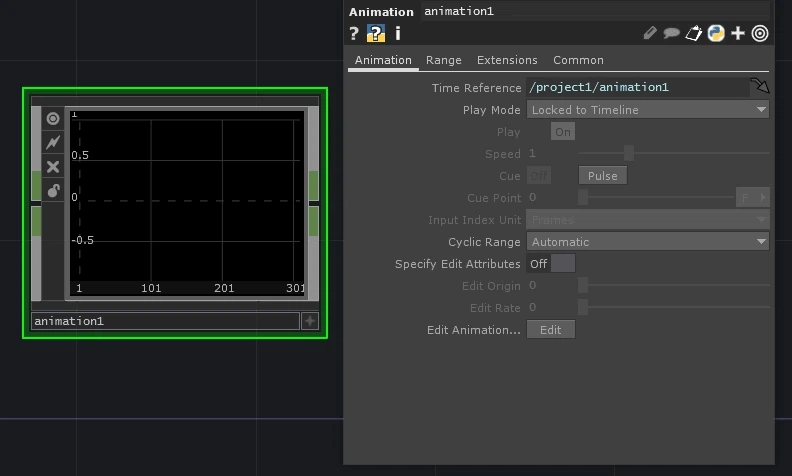Image resolution: width=792 pixels, height=476 pixels.
Task: Click the Edit Animation Edit button
Action: 551,330
